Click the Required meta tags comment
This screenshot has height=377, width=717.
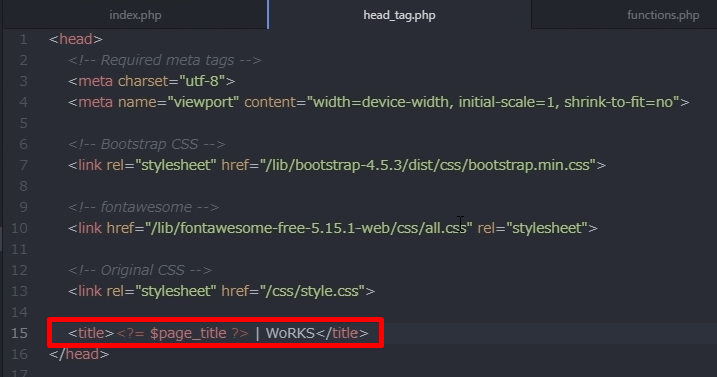click(x=165, y=60)
